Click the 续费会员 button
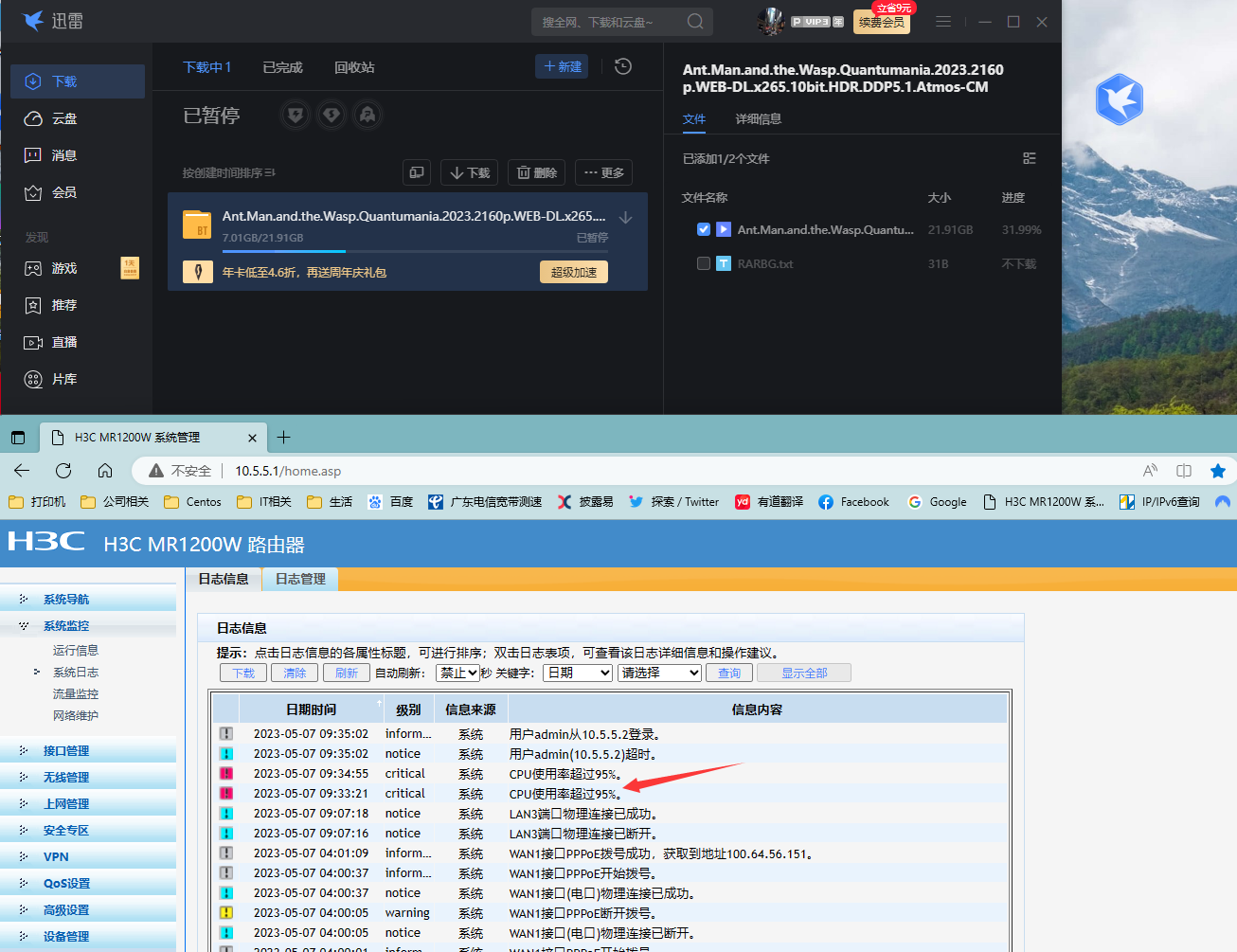This screenshot has width=1237, height=952. tap(882, 22)
